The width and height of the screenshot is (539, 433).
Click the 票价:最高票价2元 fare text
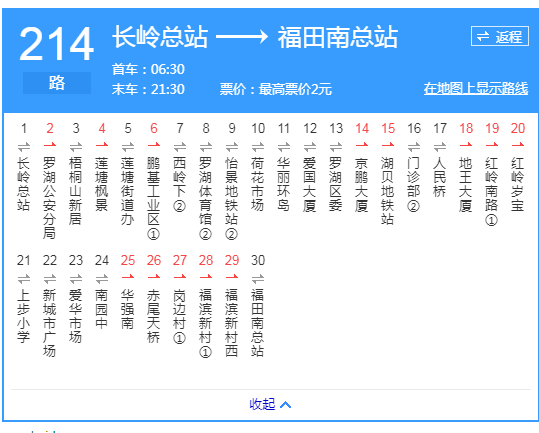276,89
